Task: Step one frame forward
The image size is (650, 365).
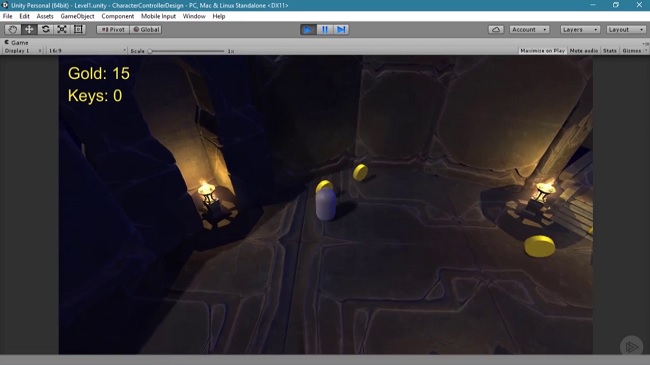Action: 341,29
